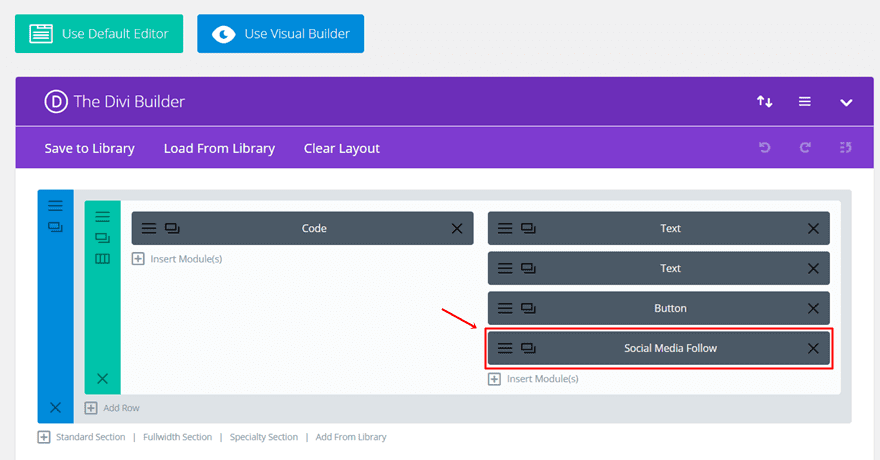The width and height of the screenshot is (880, 460).
Task: Remove the Code module
Action: [x=457, y=228]
